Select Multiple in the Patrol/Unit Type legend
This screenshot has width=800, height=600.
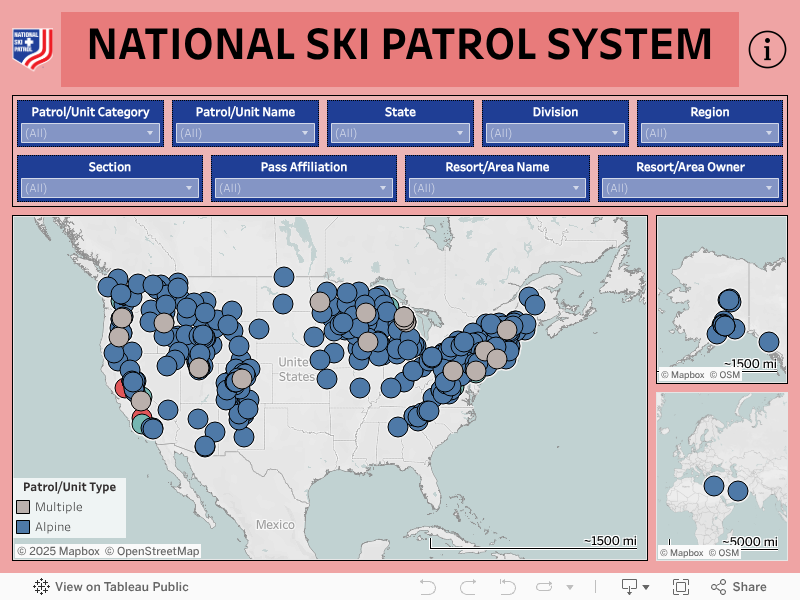pyautogui.click(x=58, y=507)
